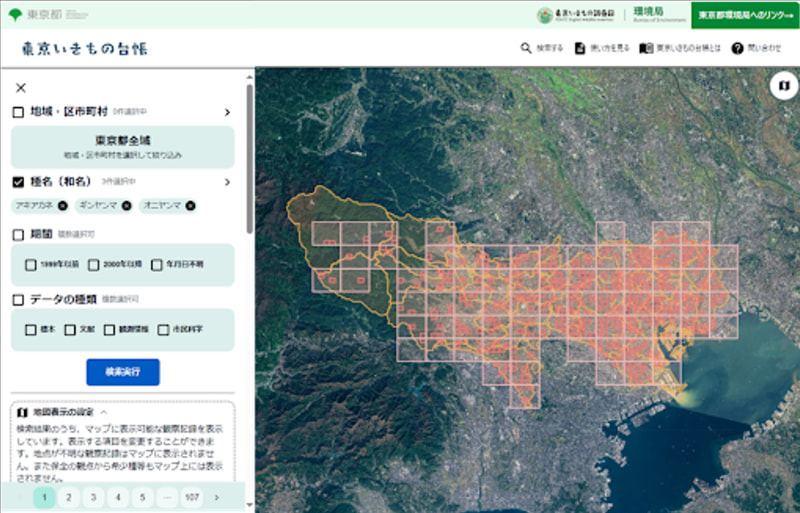Click the 問い合わせ question mark icon
Image resolution: width=800 pixels, height=513 pixels.
coord(737,48)
